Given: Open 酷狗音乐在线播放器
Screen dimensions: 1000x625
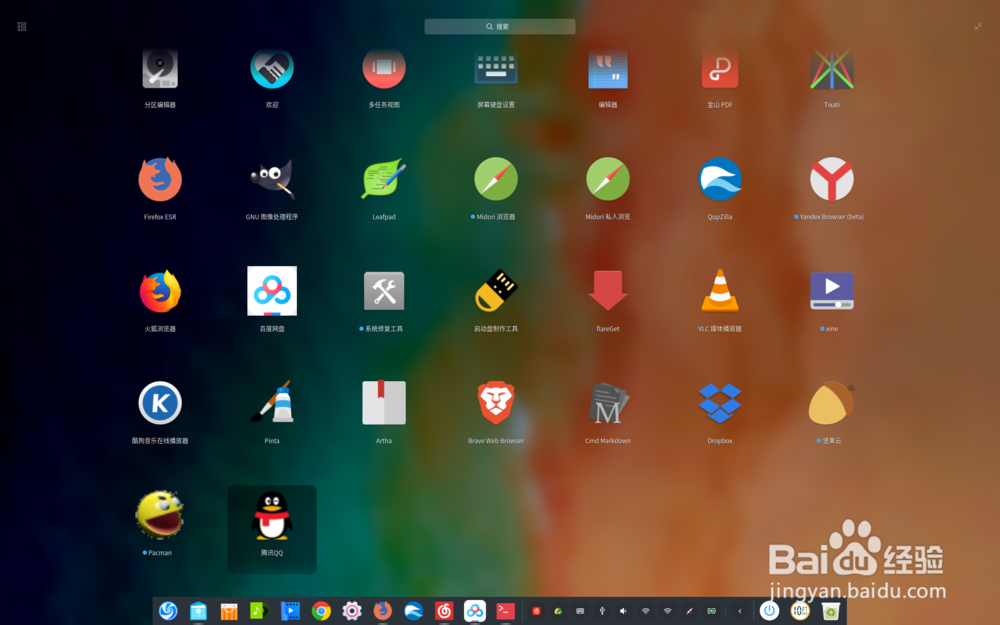Looking at the screenshot, I should (159, 403).
